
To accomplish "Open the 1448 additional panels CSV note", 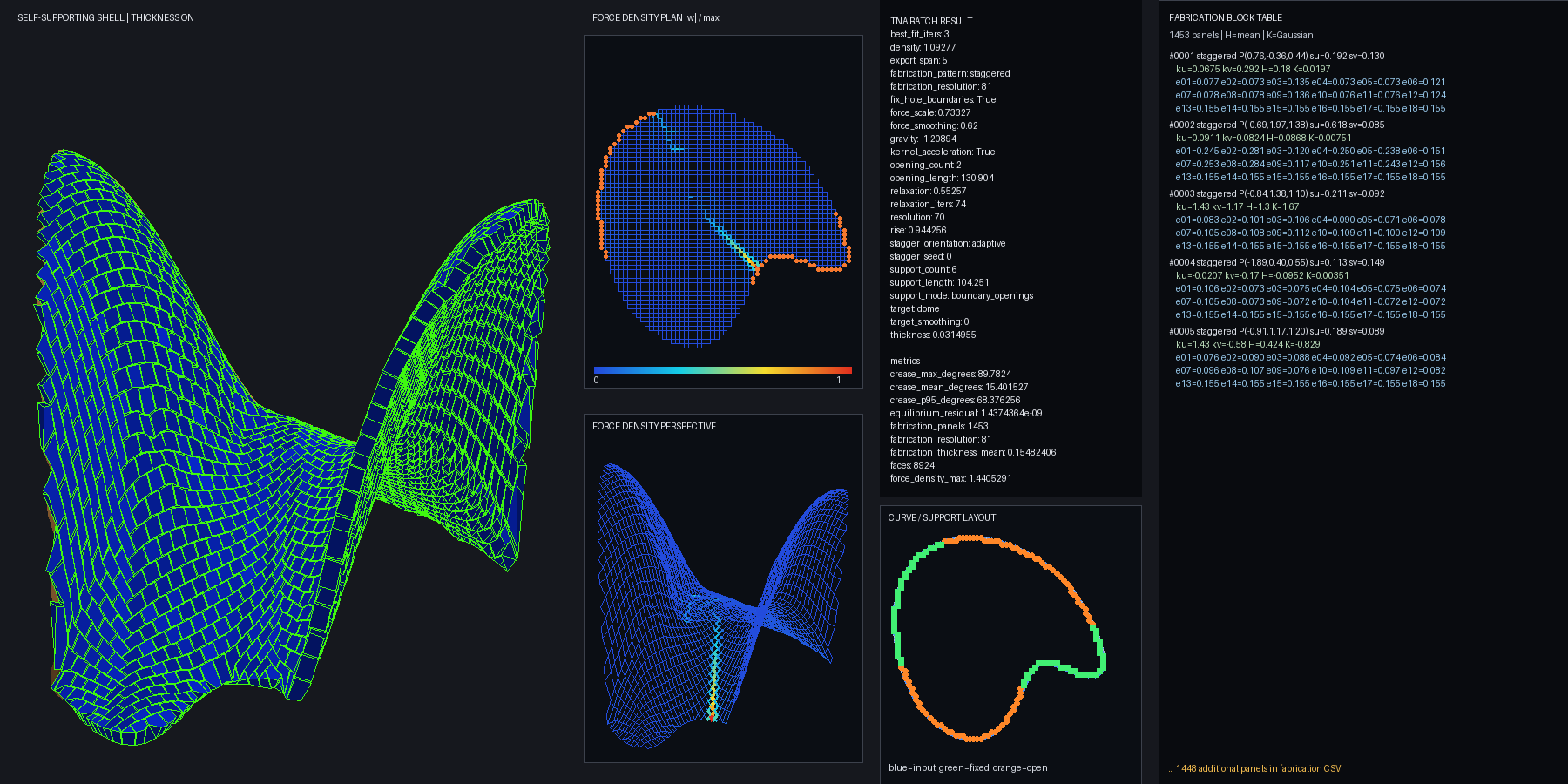I will point(1255,768).
